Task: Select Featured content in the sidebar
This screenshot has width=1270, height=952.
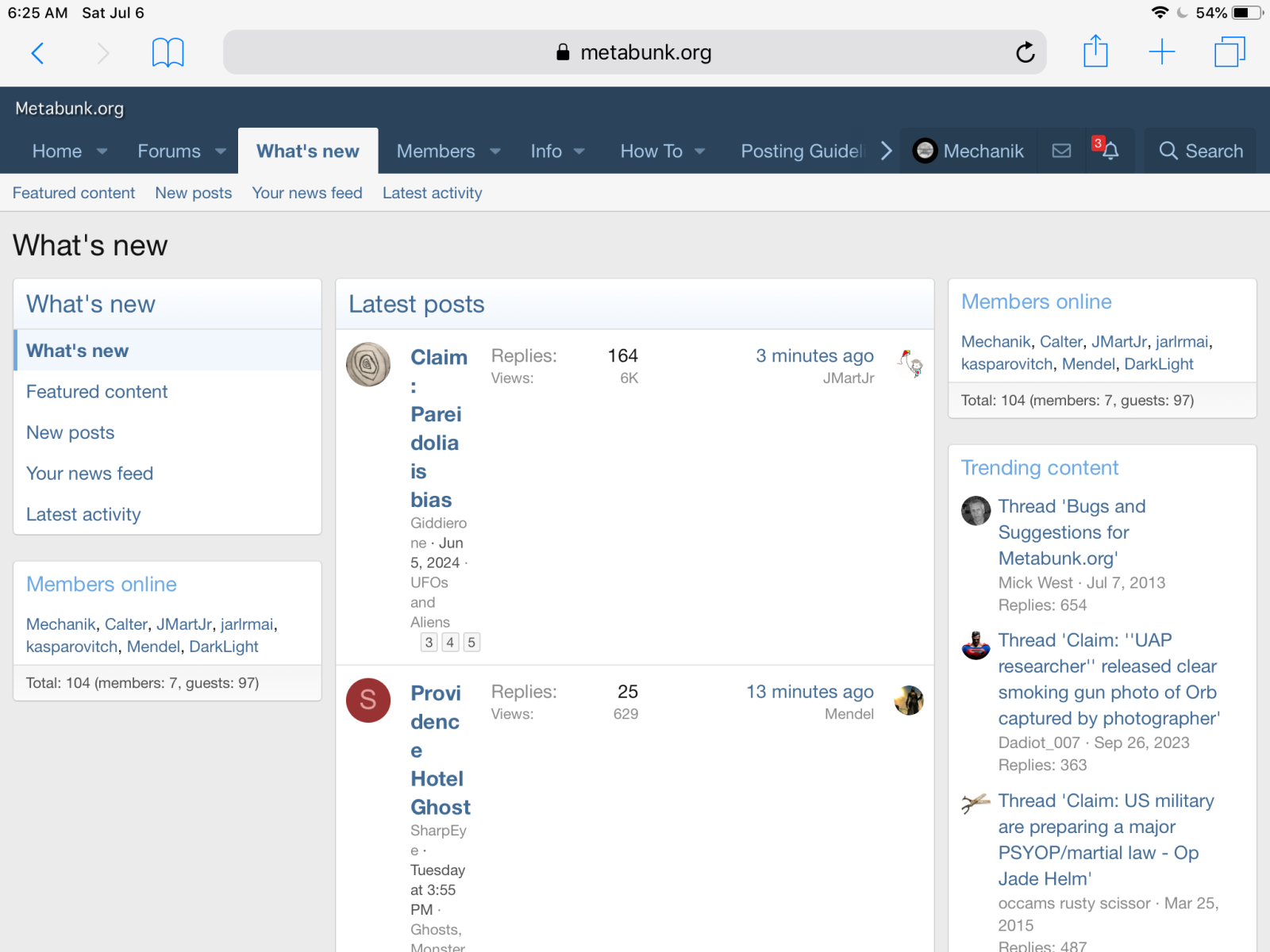Action: pos(97,392)
